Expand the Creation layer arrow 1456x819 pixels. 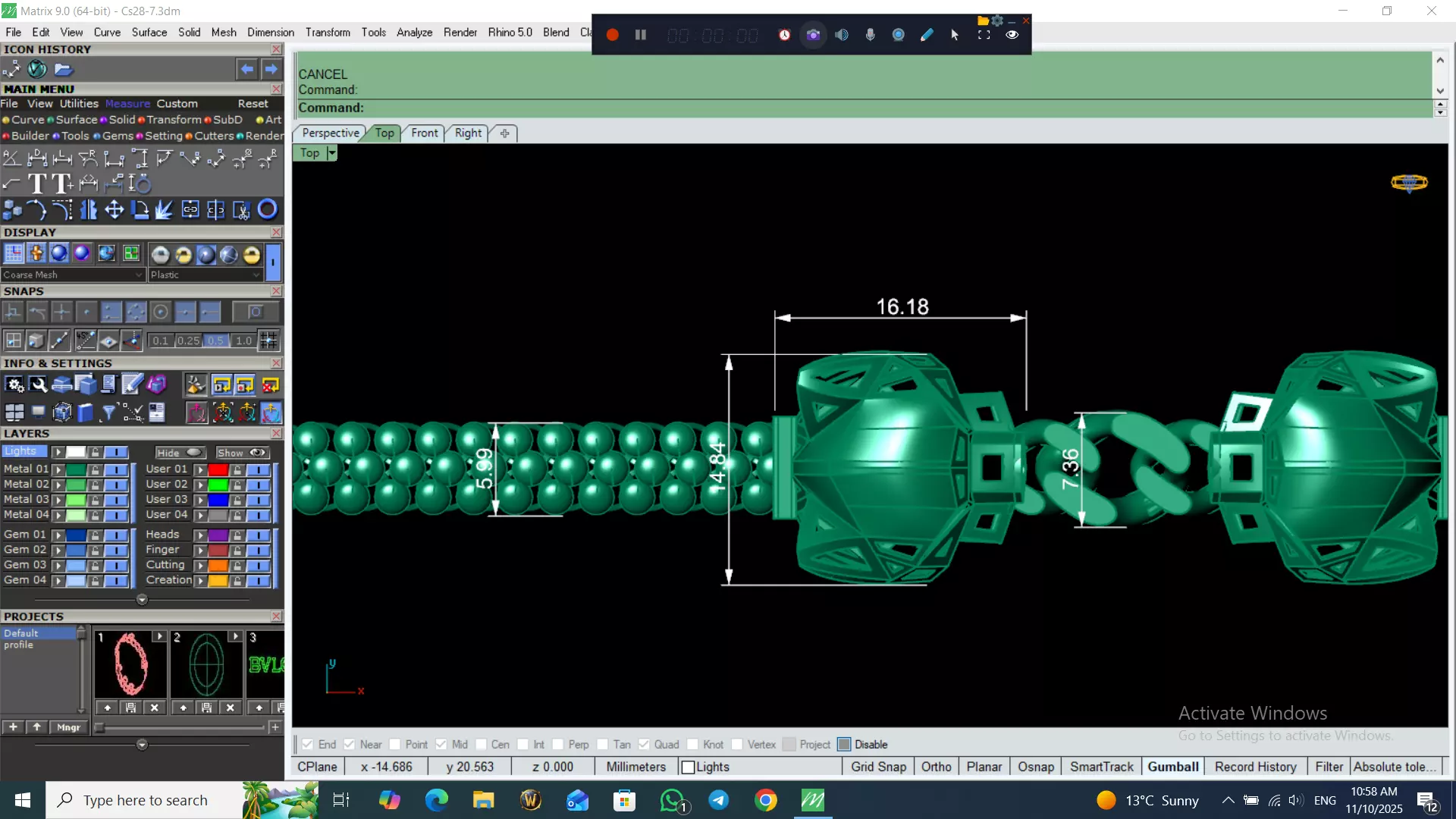200,581
